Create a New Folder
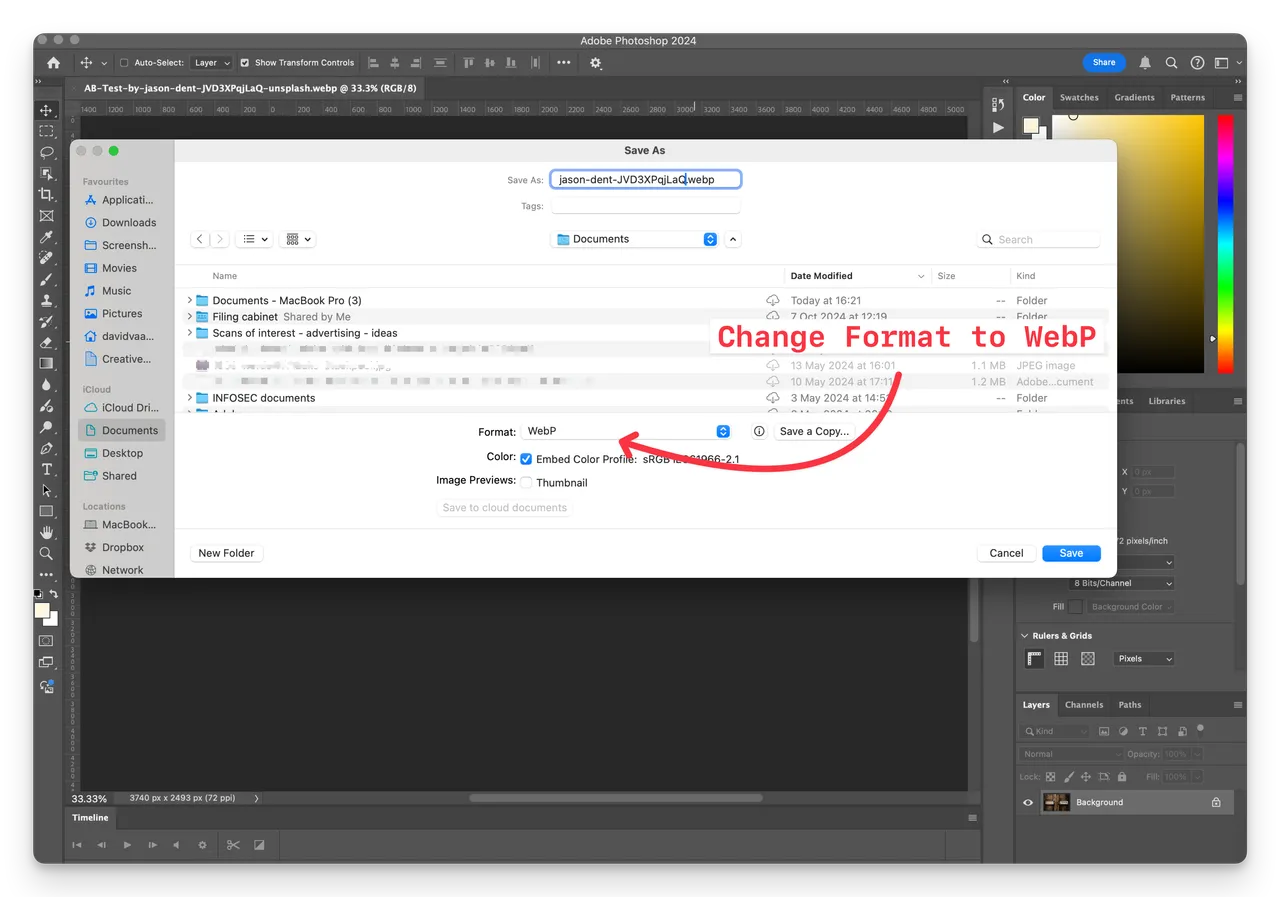Screen dimensions: 1280x897 [226, 553]
